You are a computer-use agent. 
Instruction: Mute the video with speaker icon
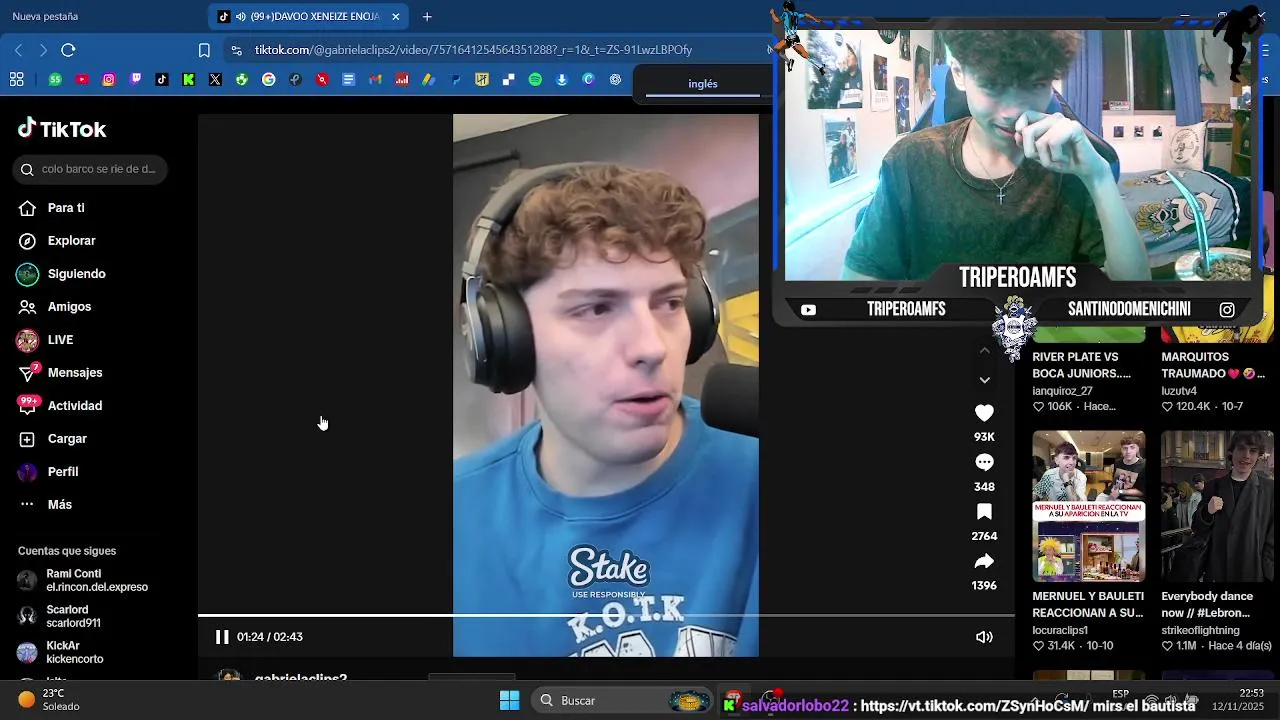pyautogui.click(x=984, y=637)
